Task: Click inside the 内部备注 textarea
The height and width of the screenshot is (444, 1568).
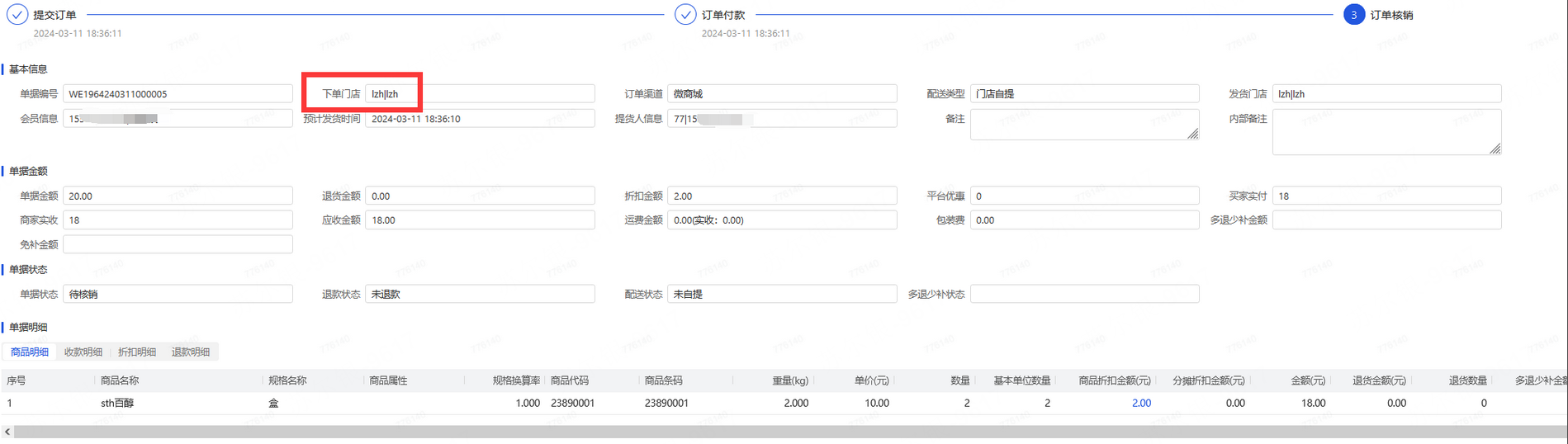Action: tap(1386, 132)
